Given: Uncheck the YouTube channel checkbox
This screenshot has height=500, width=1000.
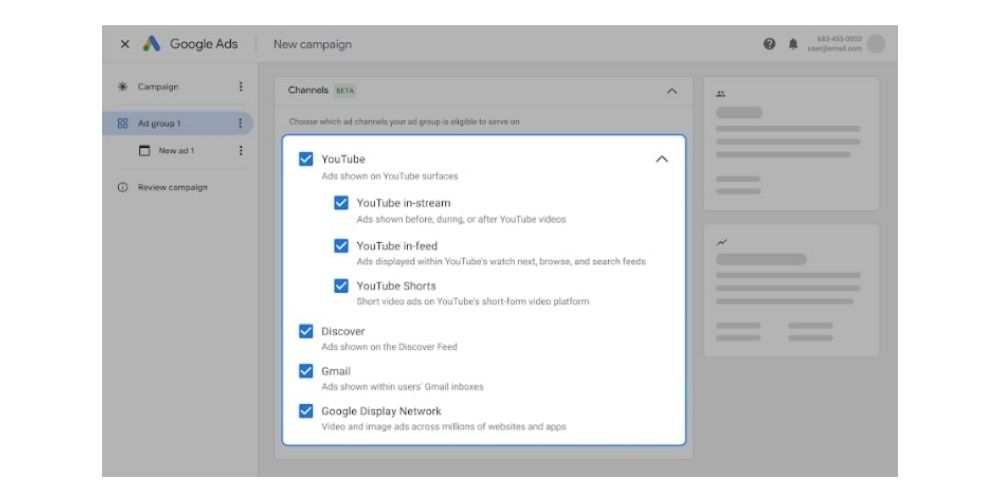Looking at the screenshot, I should (x=306, y=159).
